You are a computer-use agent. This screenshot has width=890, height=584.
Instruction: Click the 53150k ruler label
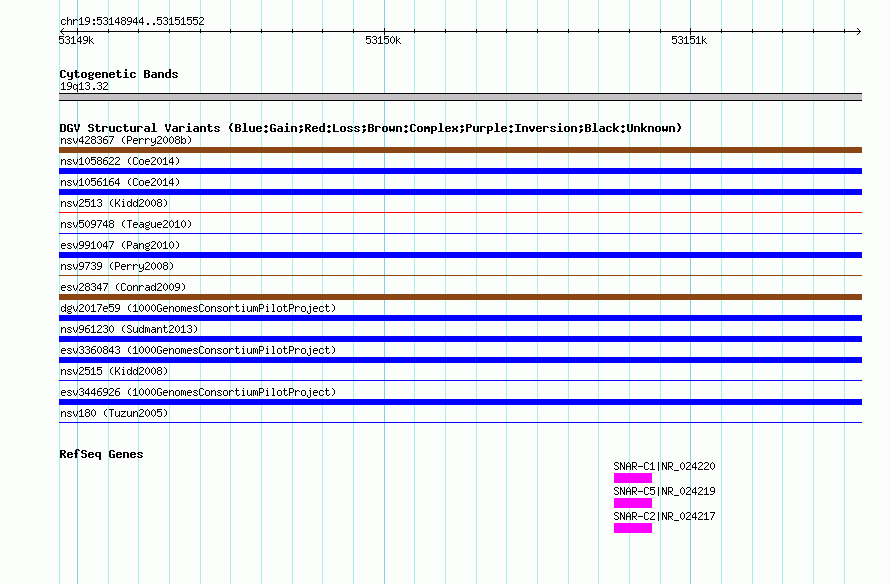click(383, 40)
